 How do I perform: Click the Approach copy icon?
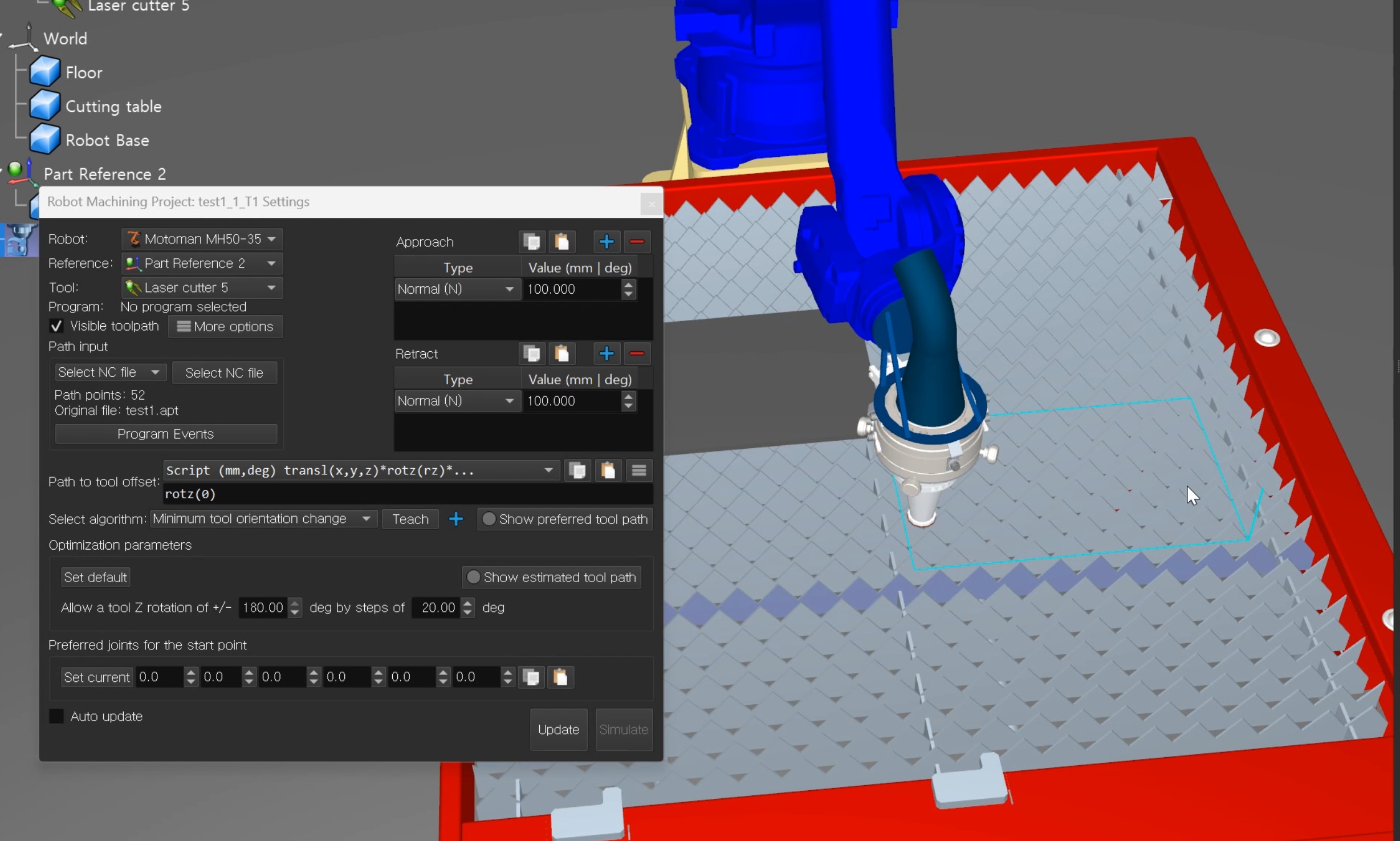coord(531,242)
